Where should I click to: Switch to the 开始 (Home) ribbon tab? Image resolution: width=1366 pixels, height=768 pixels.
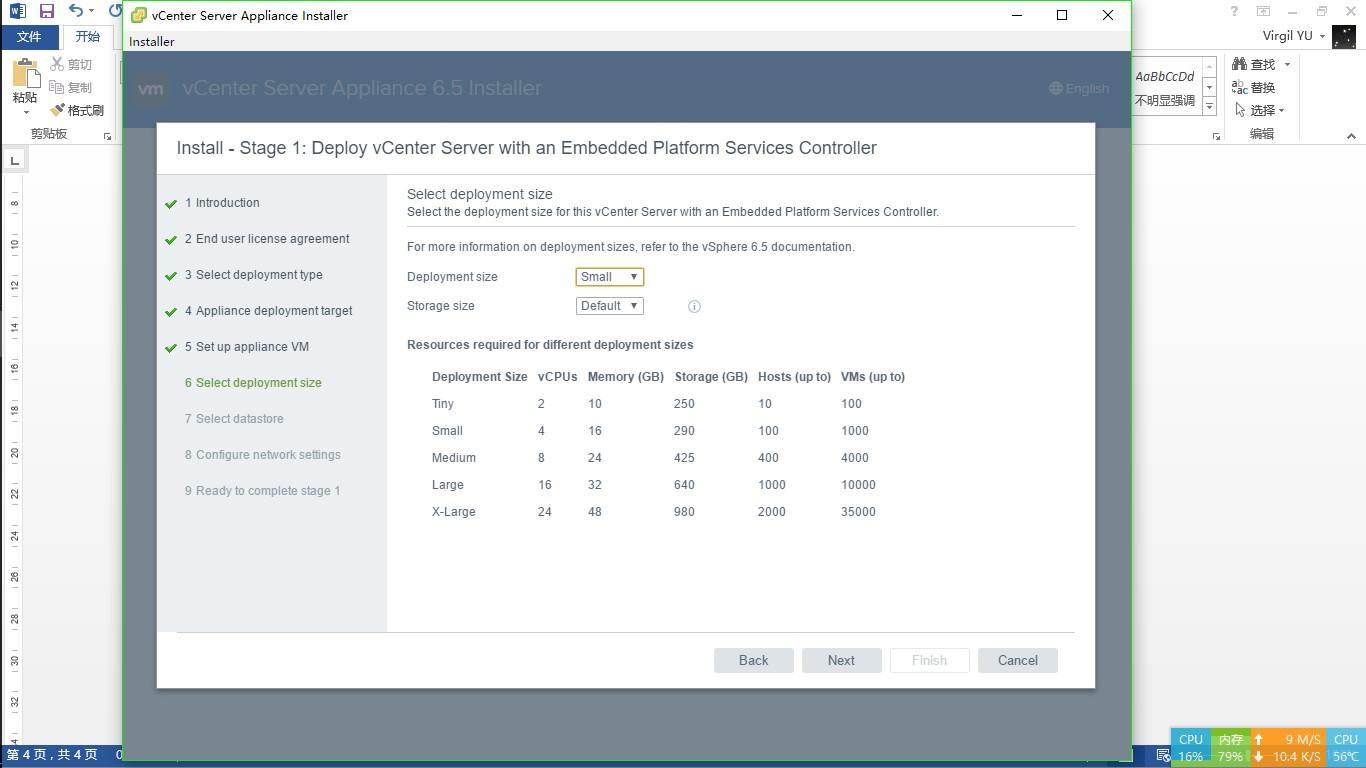click(88, 36)
